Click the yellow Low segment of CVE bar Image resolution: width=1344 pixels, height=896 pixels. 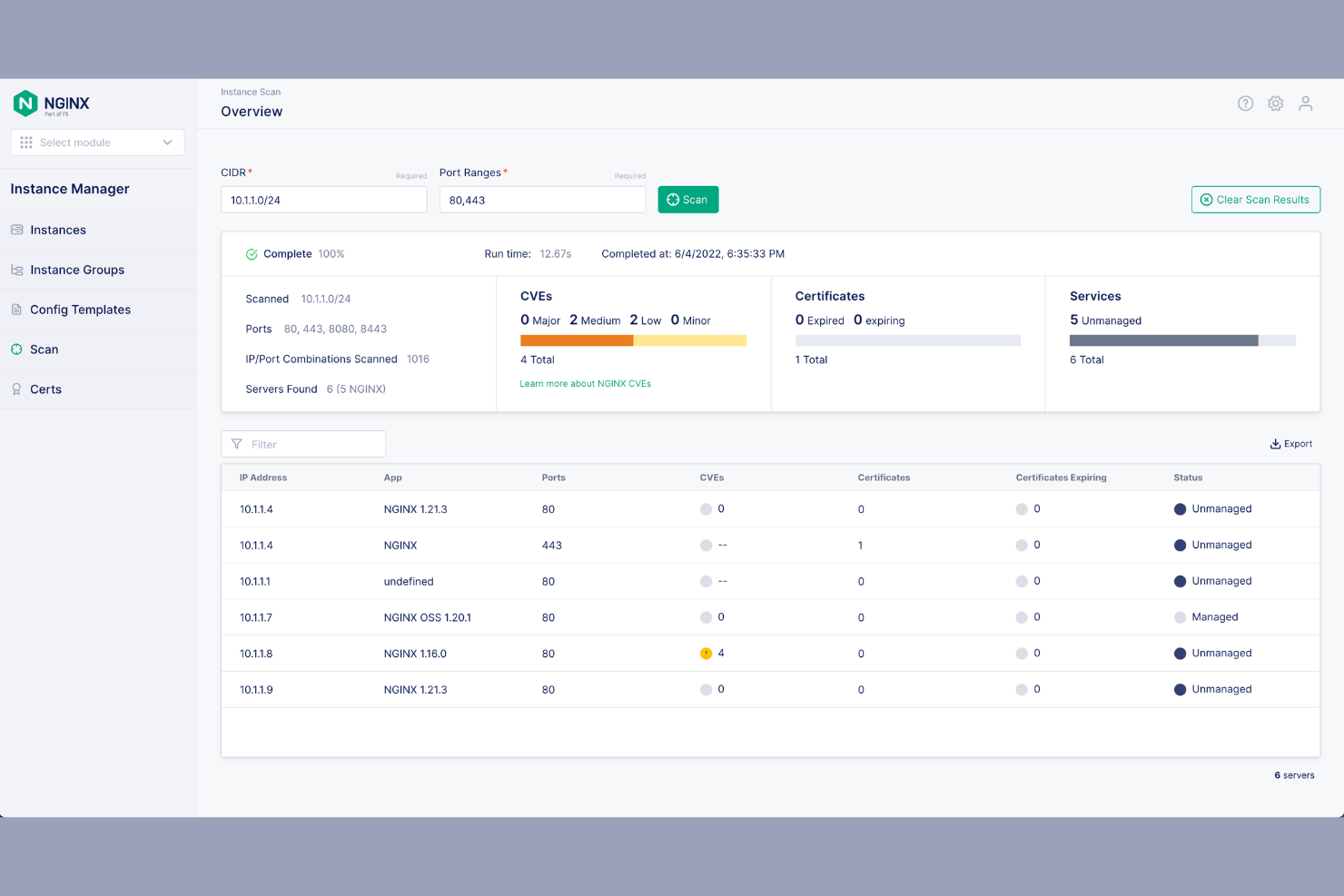[689, 340]
